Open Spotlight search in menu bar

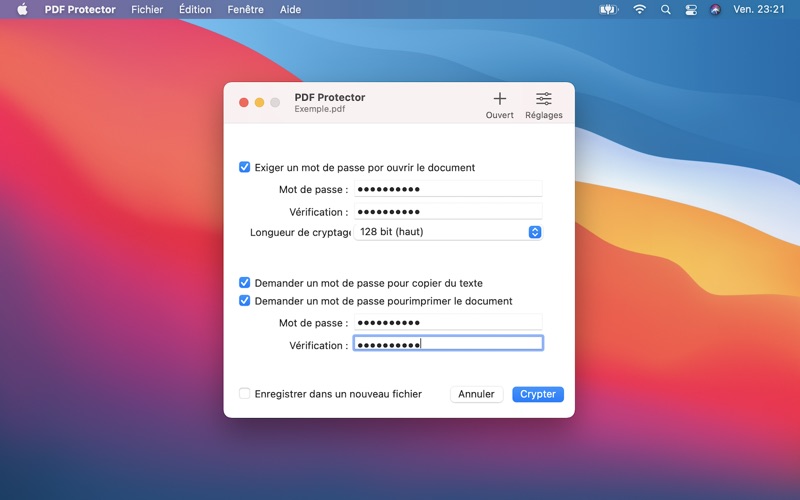pos(665,9)
